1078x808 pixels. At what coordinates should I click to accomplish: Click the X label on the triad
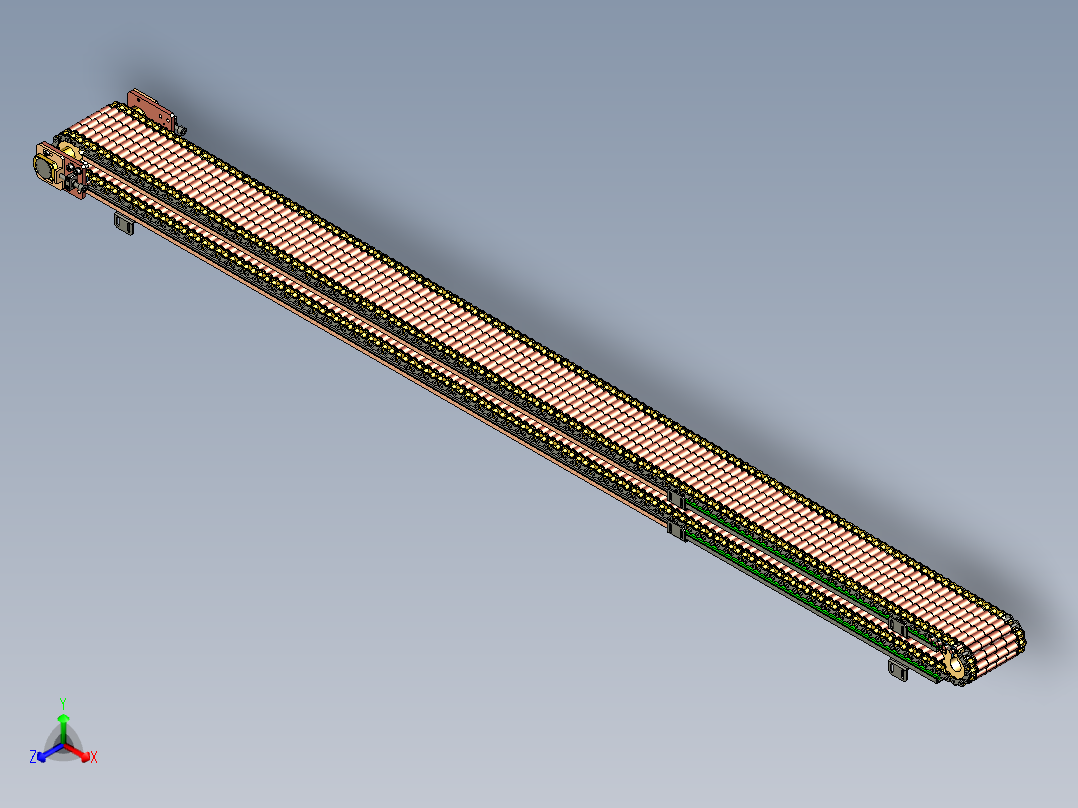pyautogui.click(x=94, y=757)
